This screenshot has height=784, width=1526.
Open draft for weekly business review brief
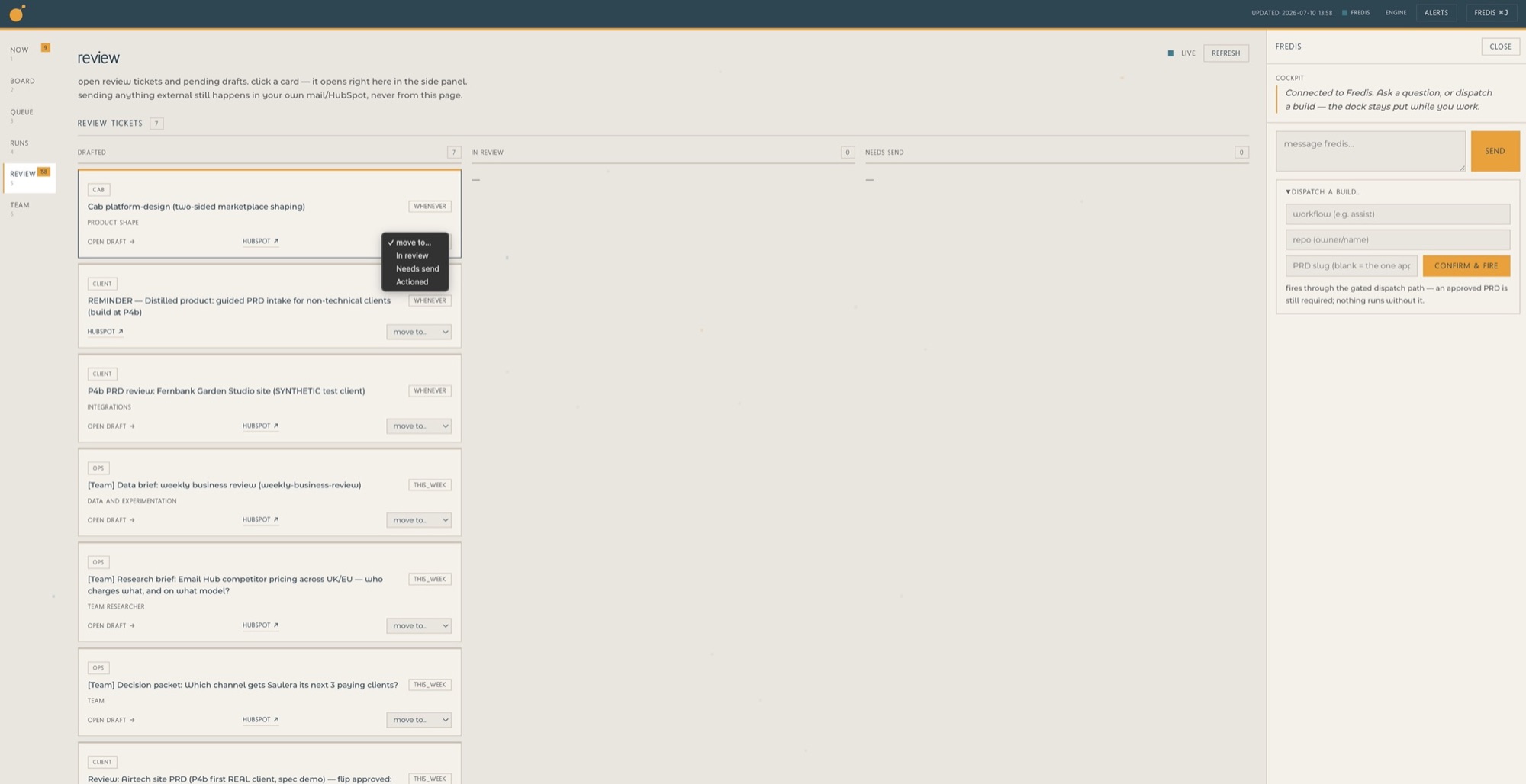pos(111,520)
